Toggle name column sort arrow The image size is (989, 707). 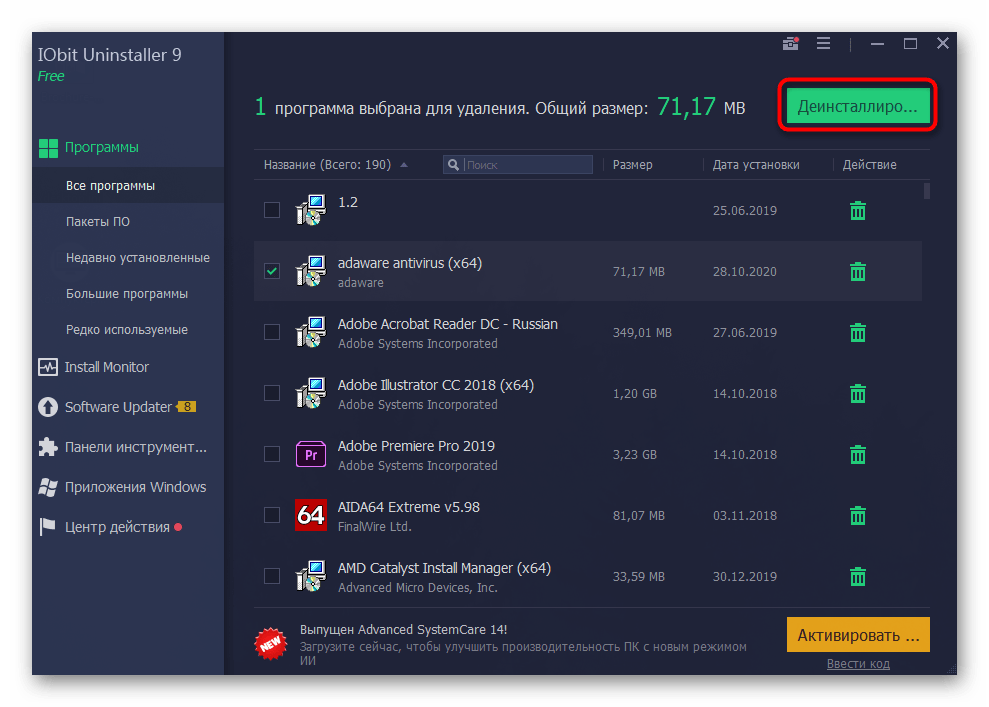click(x=404, y=165)
